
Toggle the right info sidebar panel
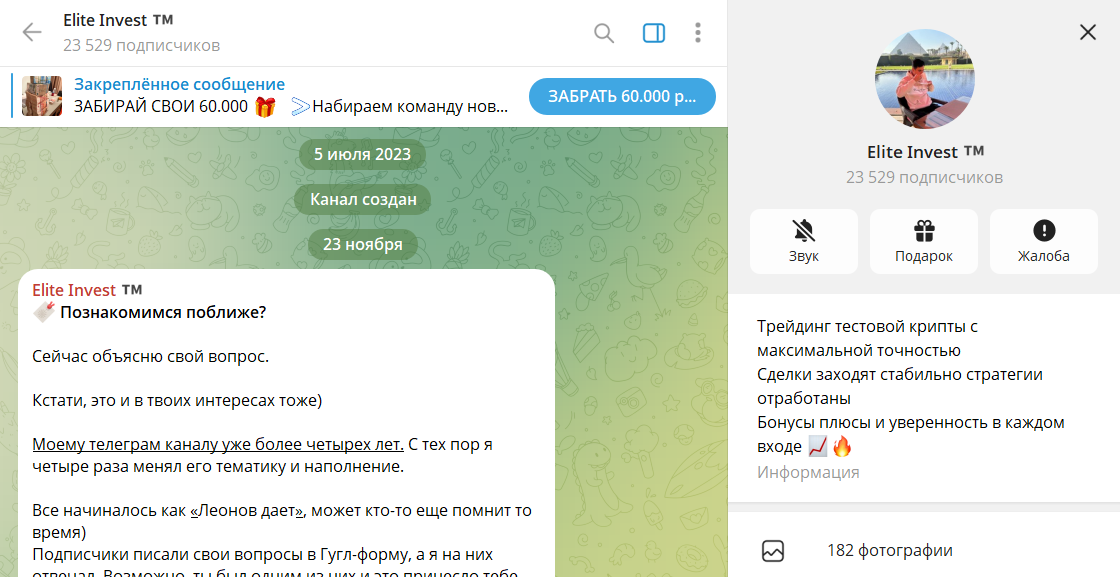tap(654, 33)
